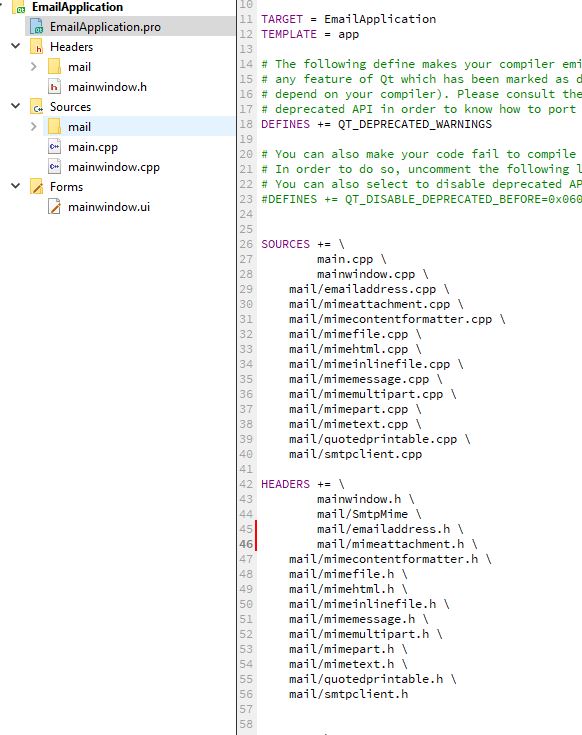
Task: Select the Headers group label
Action: tap(71, 47)
